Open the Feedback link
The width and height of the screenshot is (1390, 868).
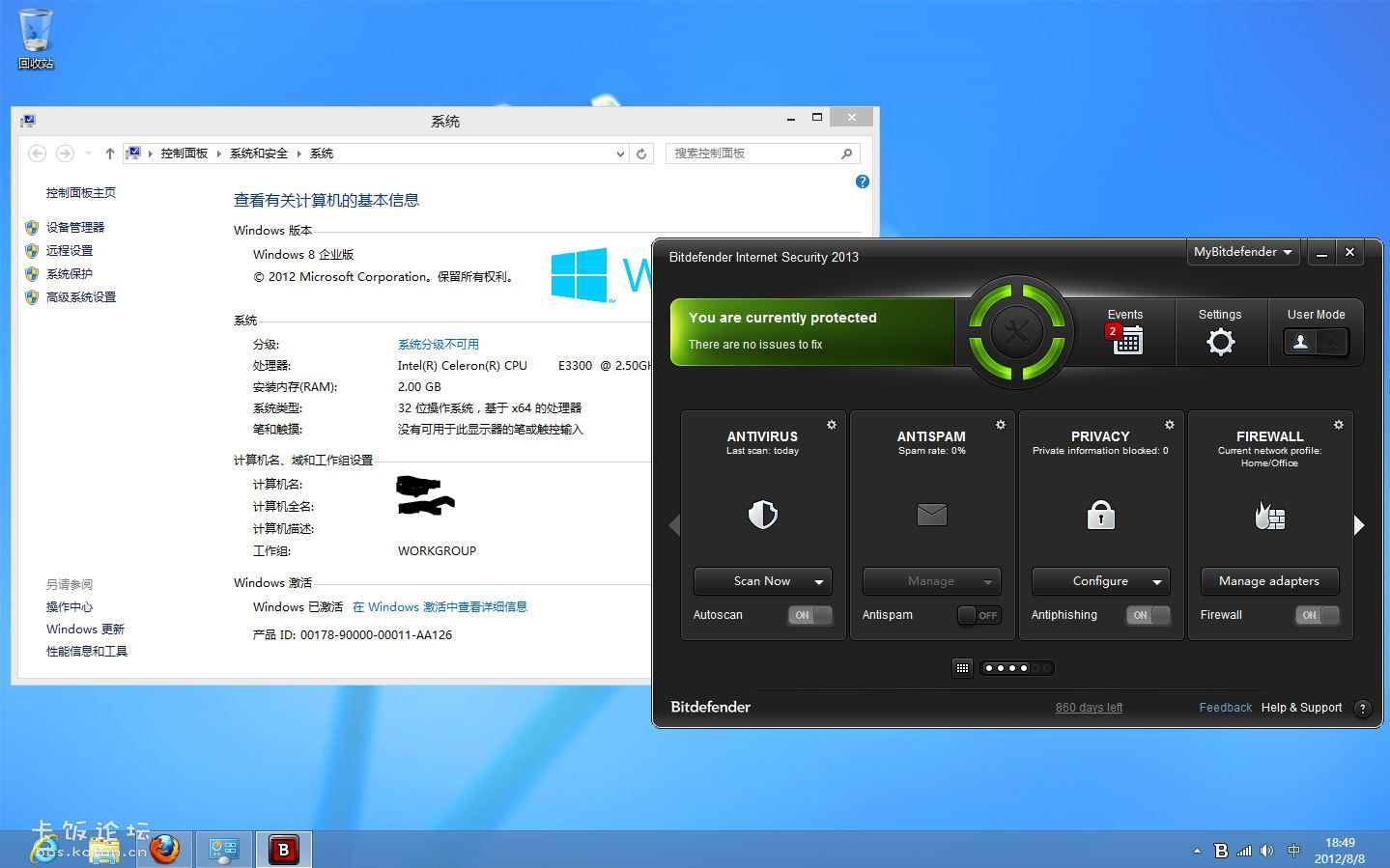click(1225, 708)
